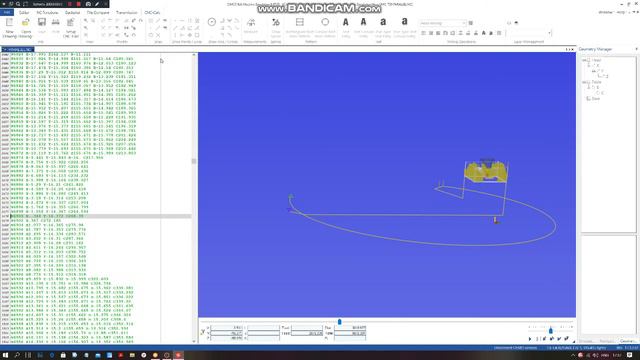Select the open NC file document tab
Screen dimensions: 640x360
[x=17, y=49]
